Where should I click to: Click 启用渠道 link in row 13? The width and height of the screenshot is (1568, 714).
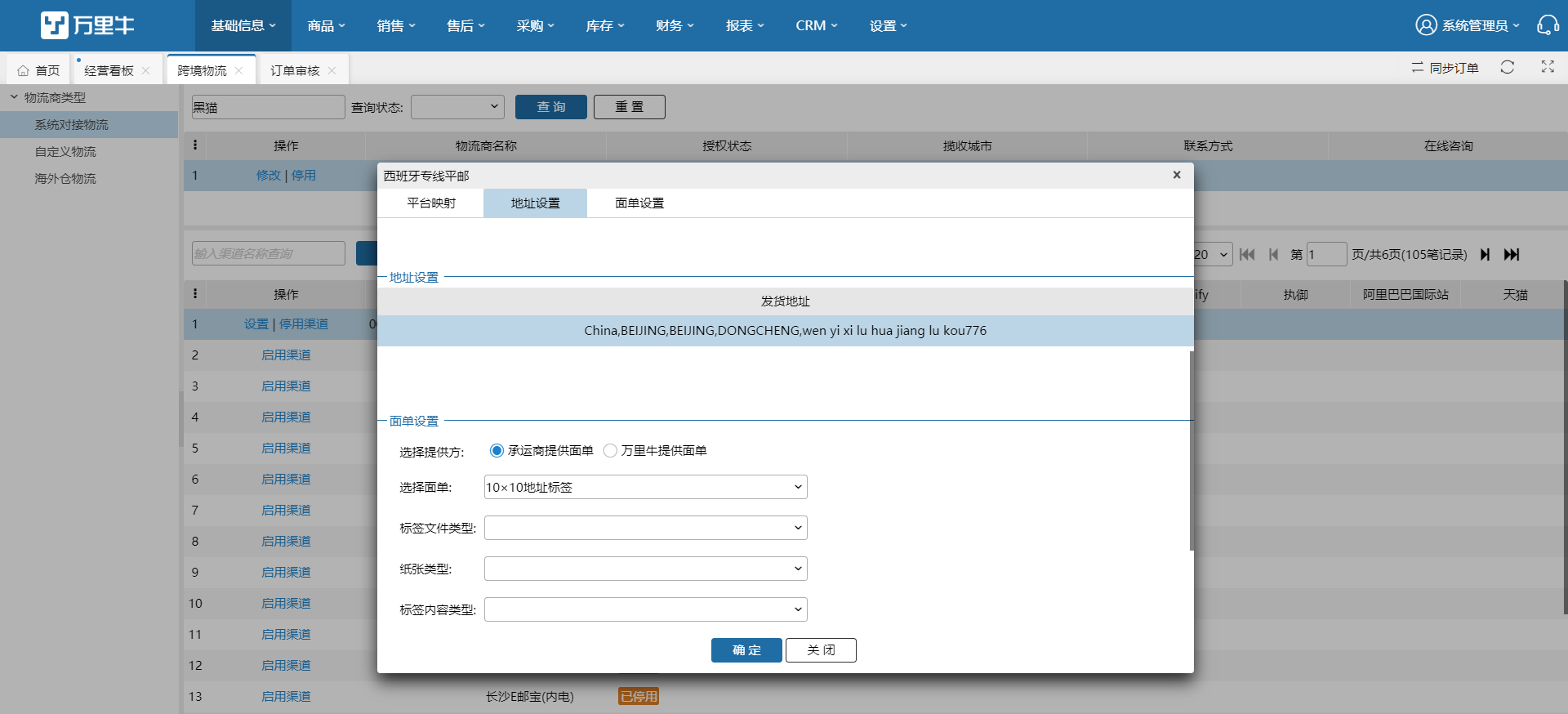286,696
